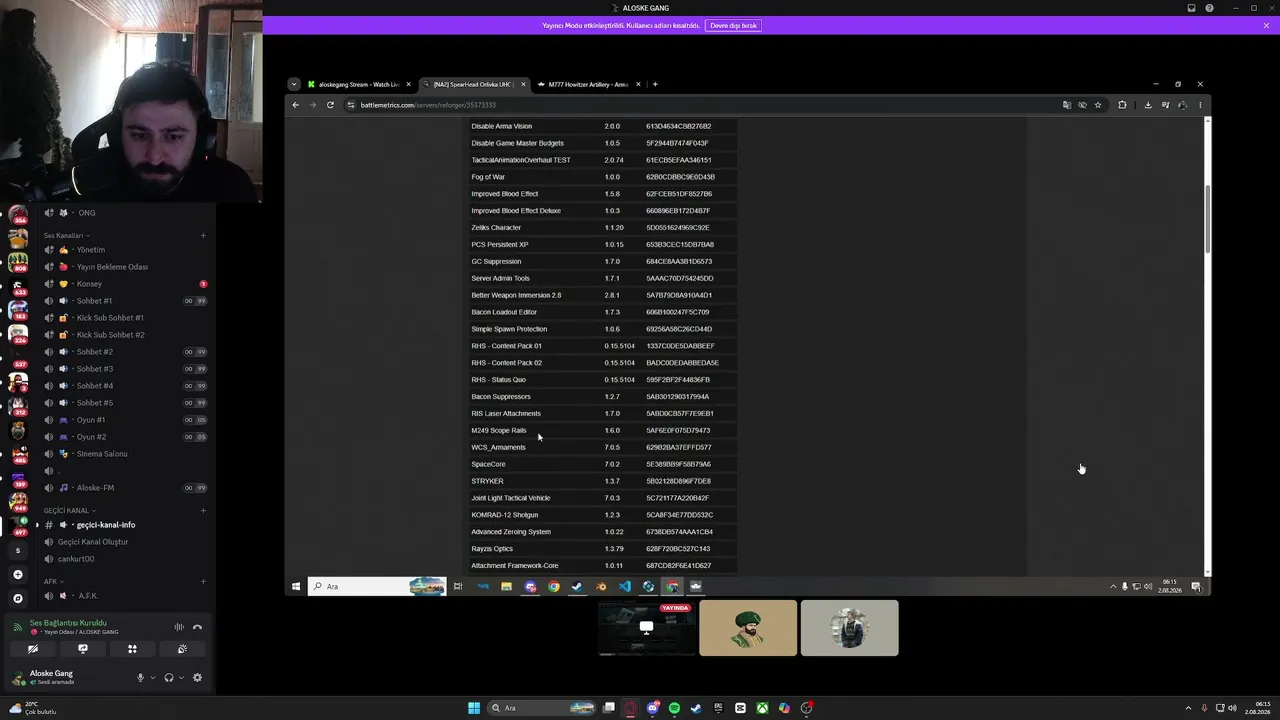Image resolution: width=1280 pixels, height=720 pixels.
Task: Open geçici-kanal-info text channel
Action: point(125,525)
